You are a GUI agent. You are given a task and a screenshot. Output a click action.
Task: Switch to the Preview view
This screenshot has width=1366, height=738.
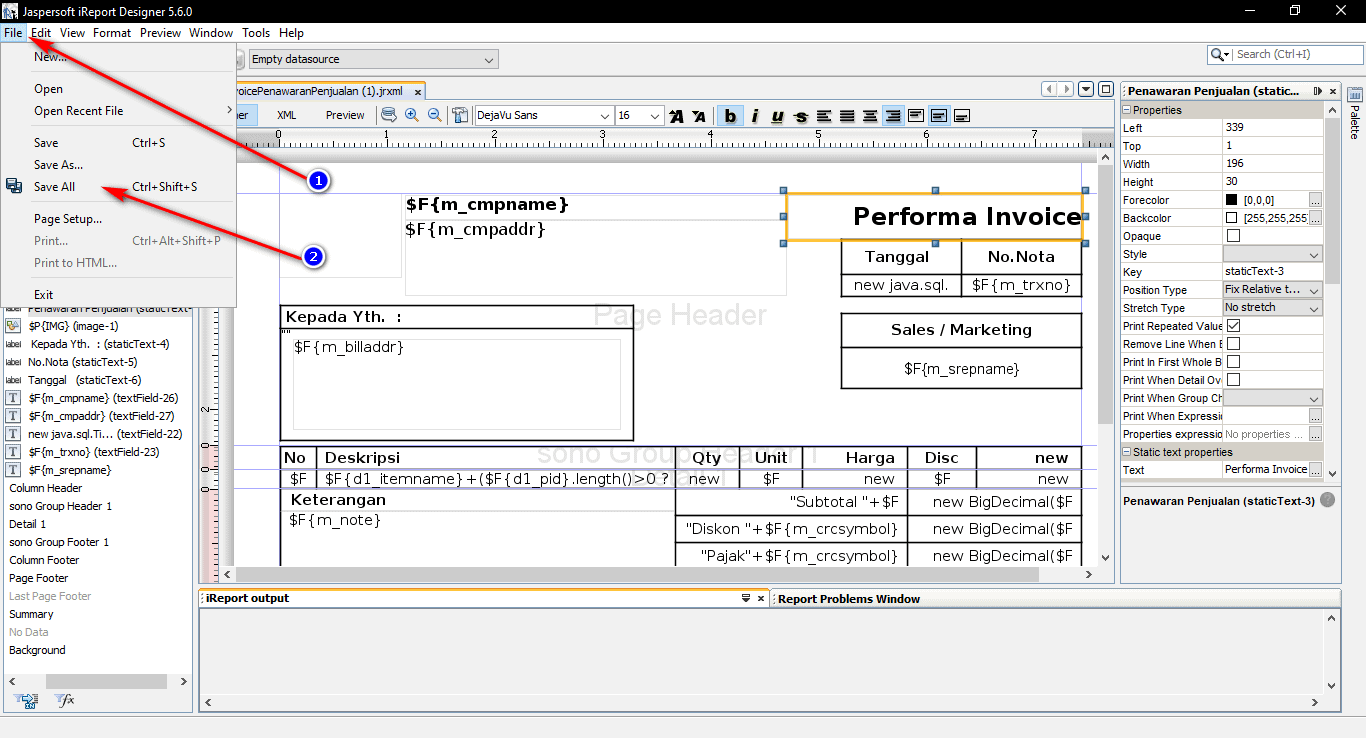click(x=345, y=116)
